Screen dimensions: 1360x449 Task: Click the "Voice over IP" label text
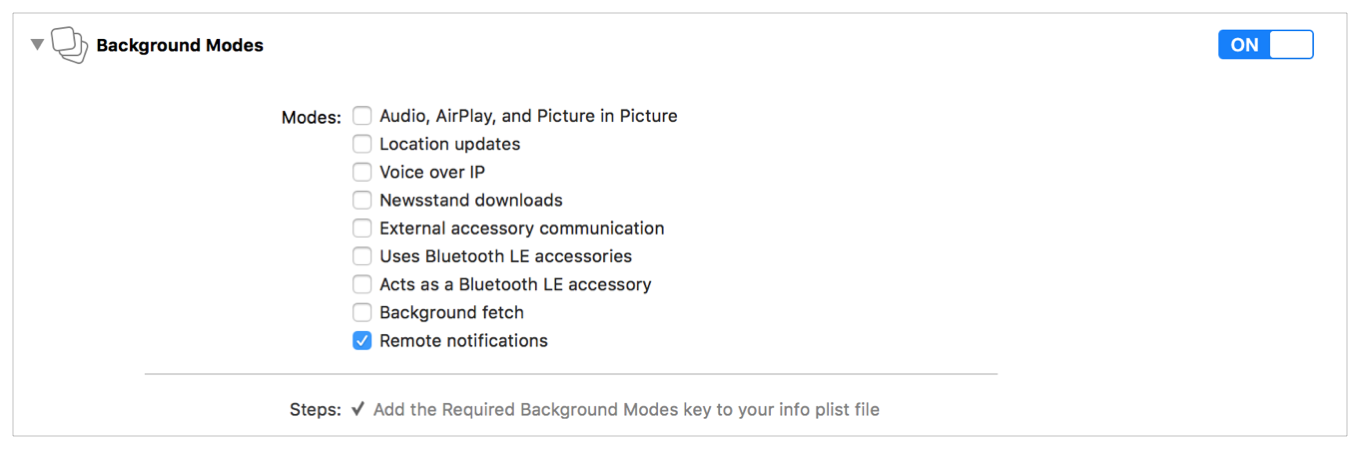pos(432,172)
